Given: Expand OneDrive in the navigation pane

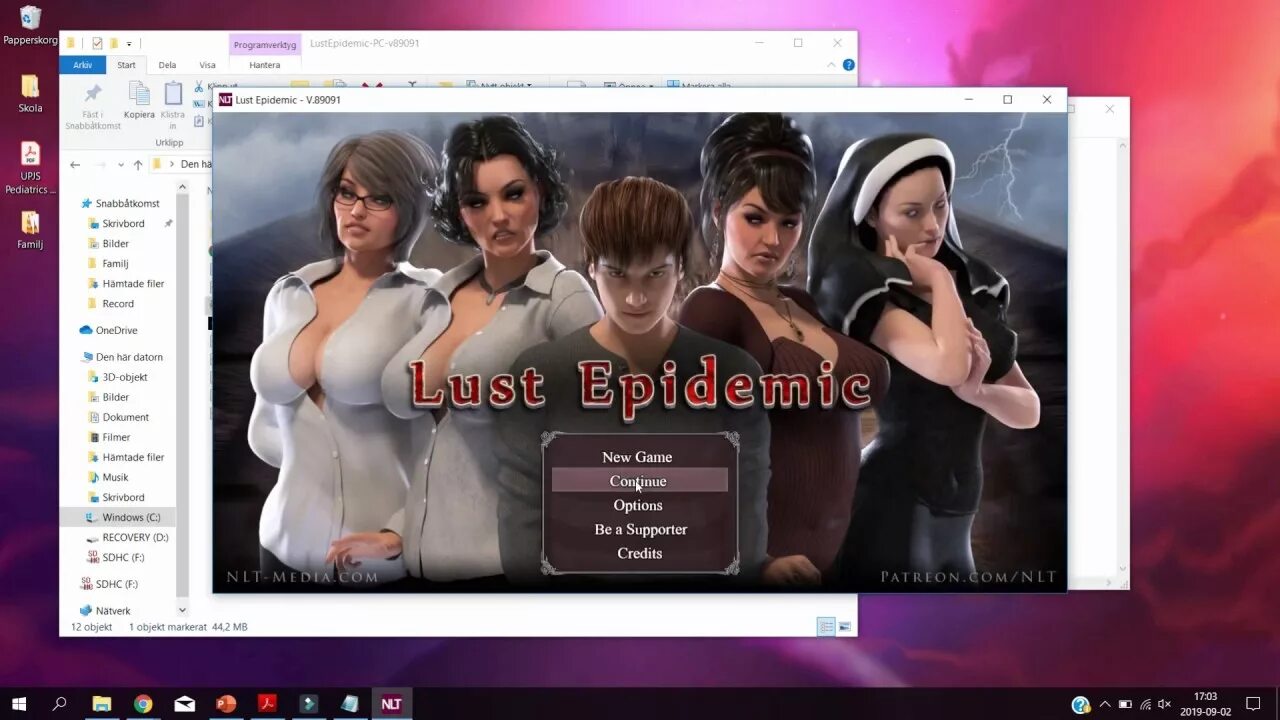Looking at the screenshot, I should tap(72, 330).
